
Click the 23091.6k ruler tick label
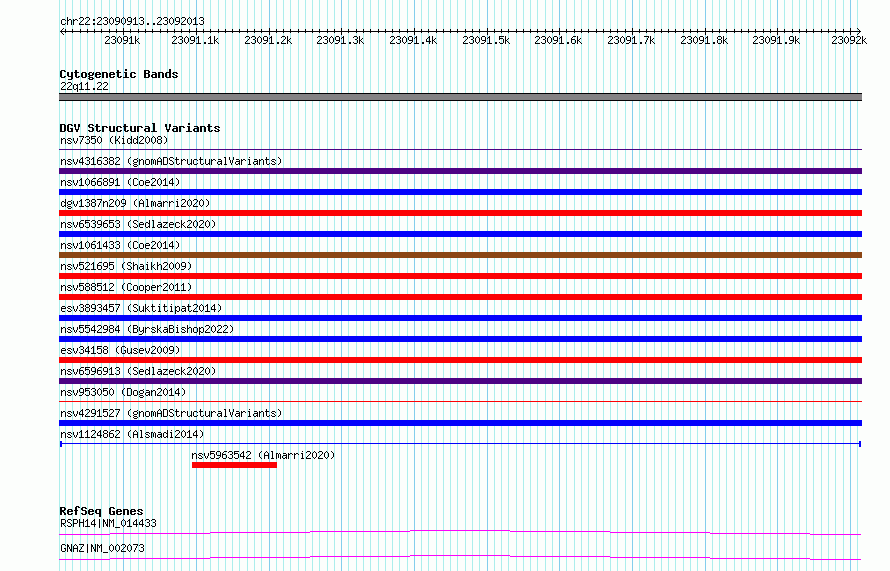(x=558, y=40)
